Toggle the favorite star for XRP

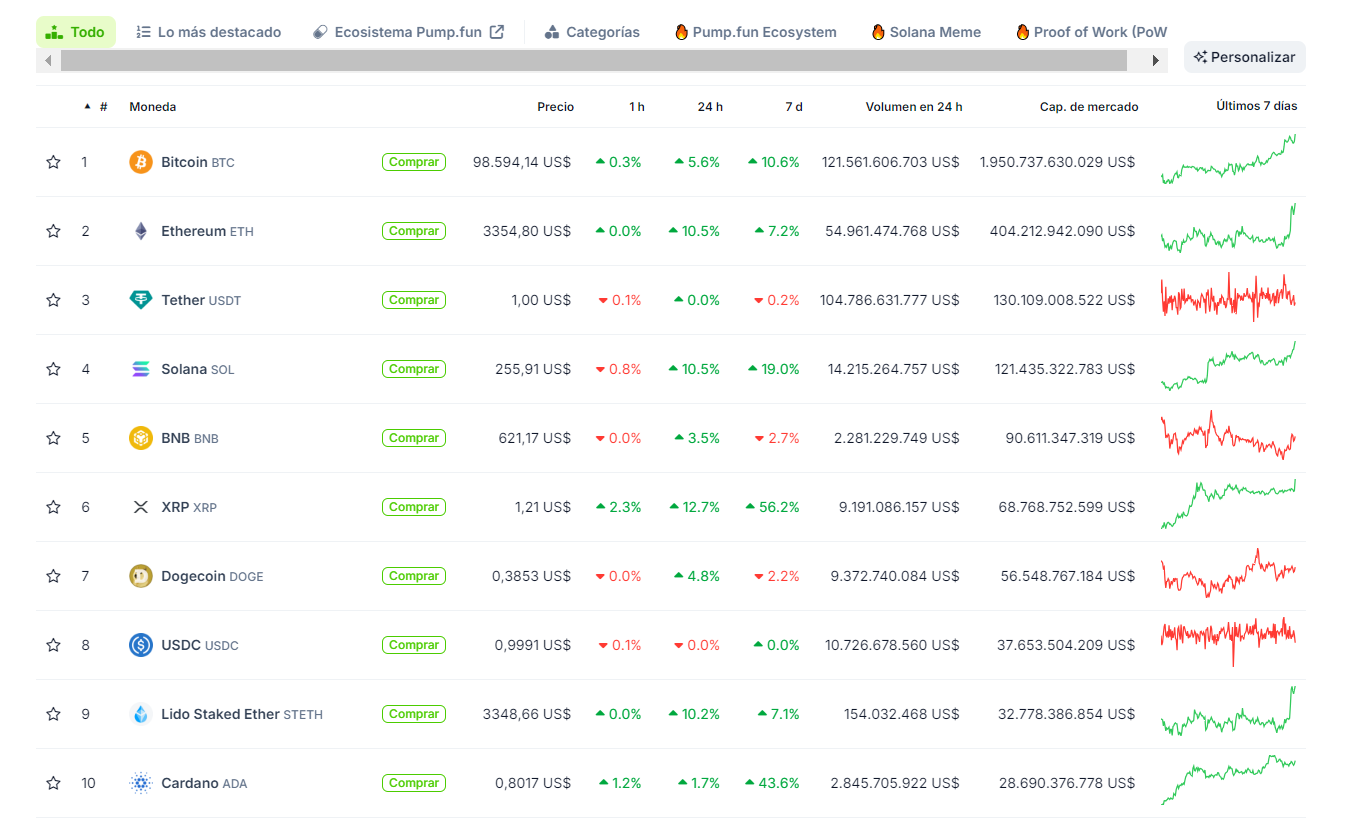click(53, 507)
